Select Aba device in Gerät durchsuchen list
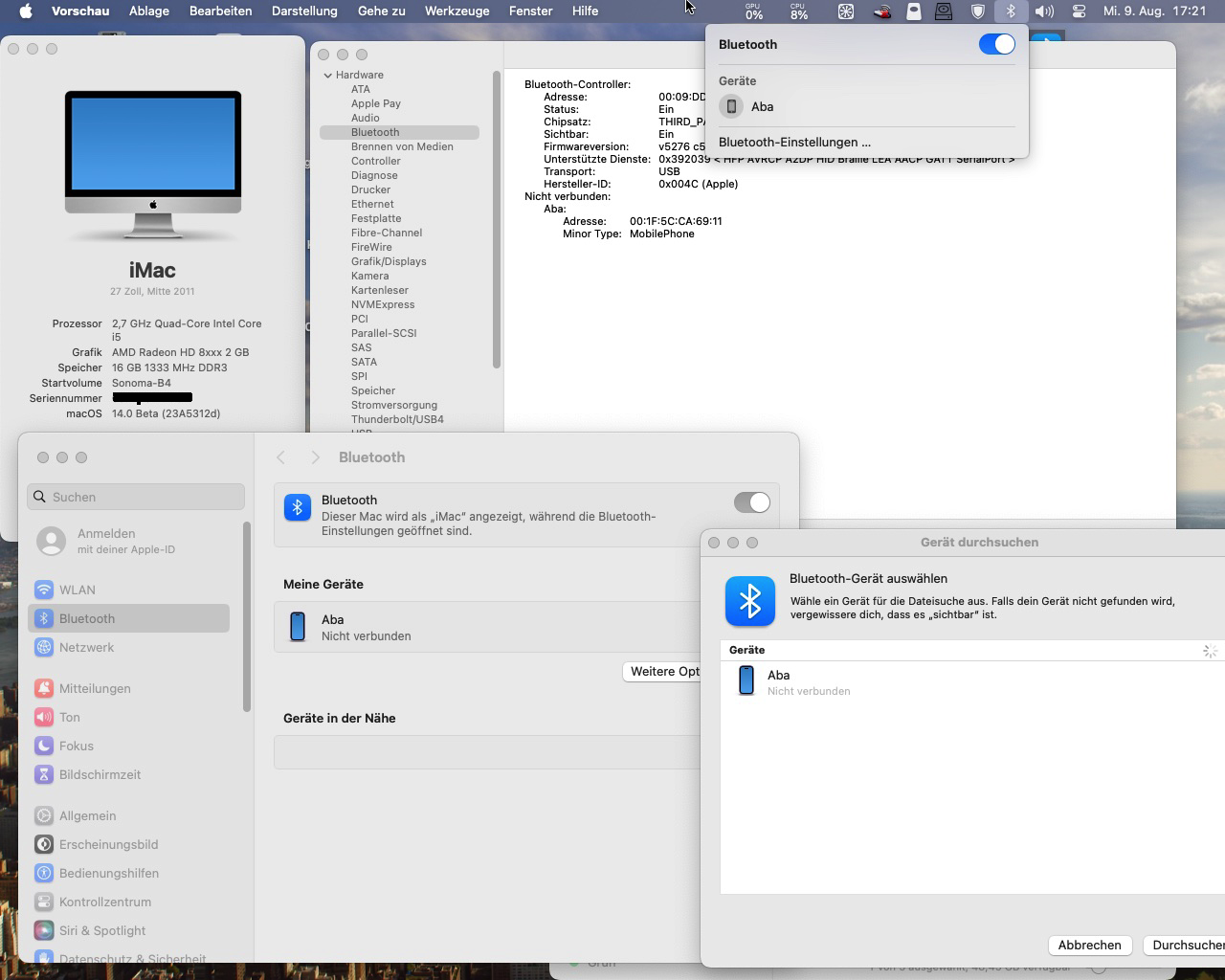This screenshot has width=1225, height=980. click(x=971, y=681)
